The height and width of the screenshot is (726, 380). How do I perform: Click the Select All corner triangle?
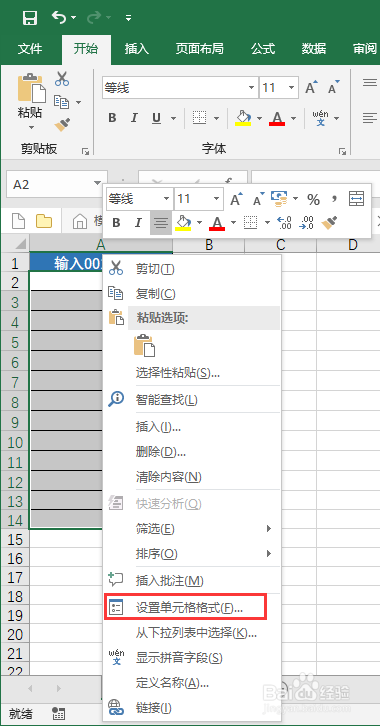20,244
